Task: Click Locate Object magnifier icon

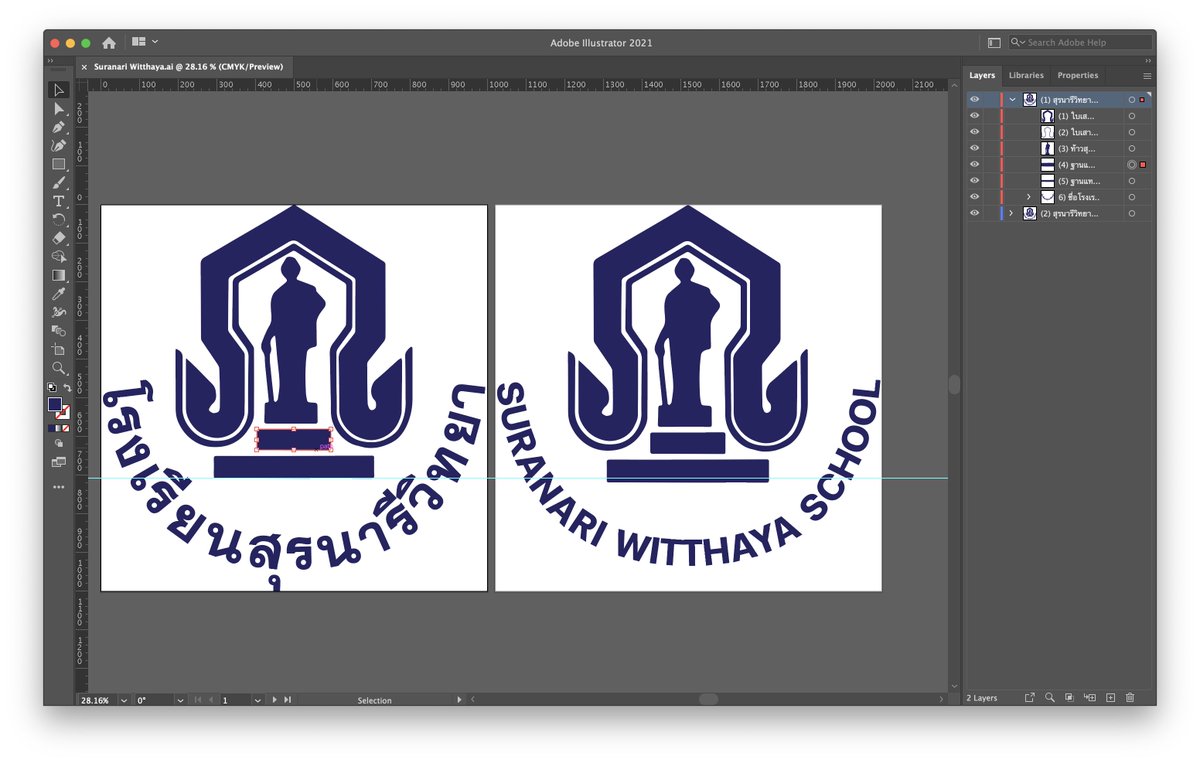Action: pyautogui.click(x=1049, y=698)
